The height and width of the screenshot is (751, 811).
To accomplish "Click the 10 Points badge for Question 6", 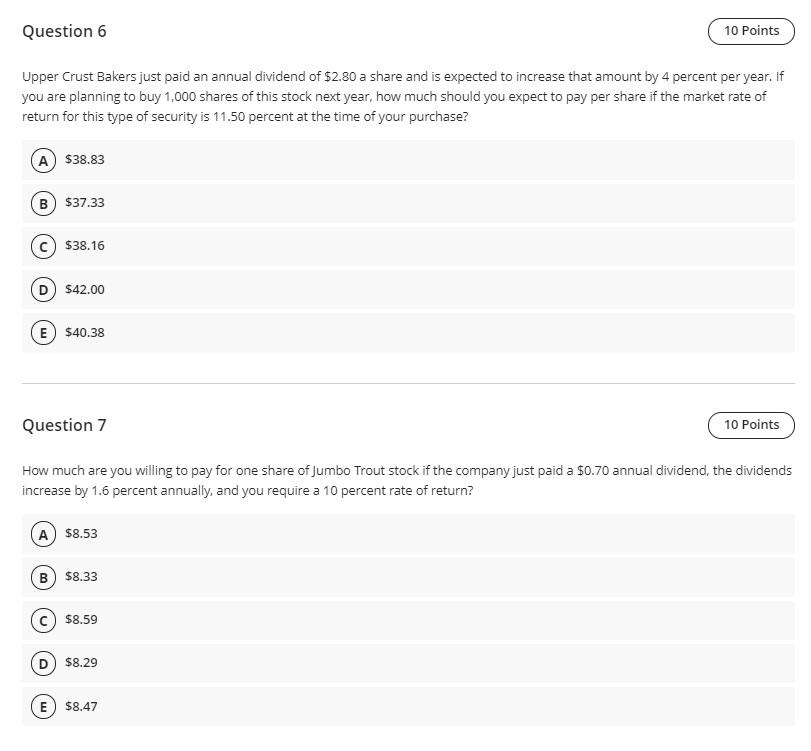I will (751, 31).
